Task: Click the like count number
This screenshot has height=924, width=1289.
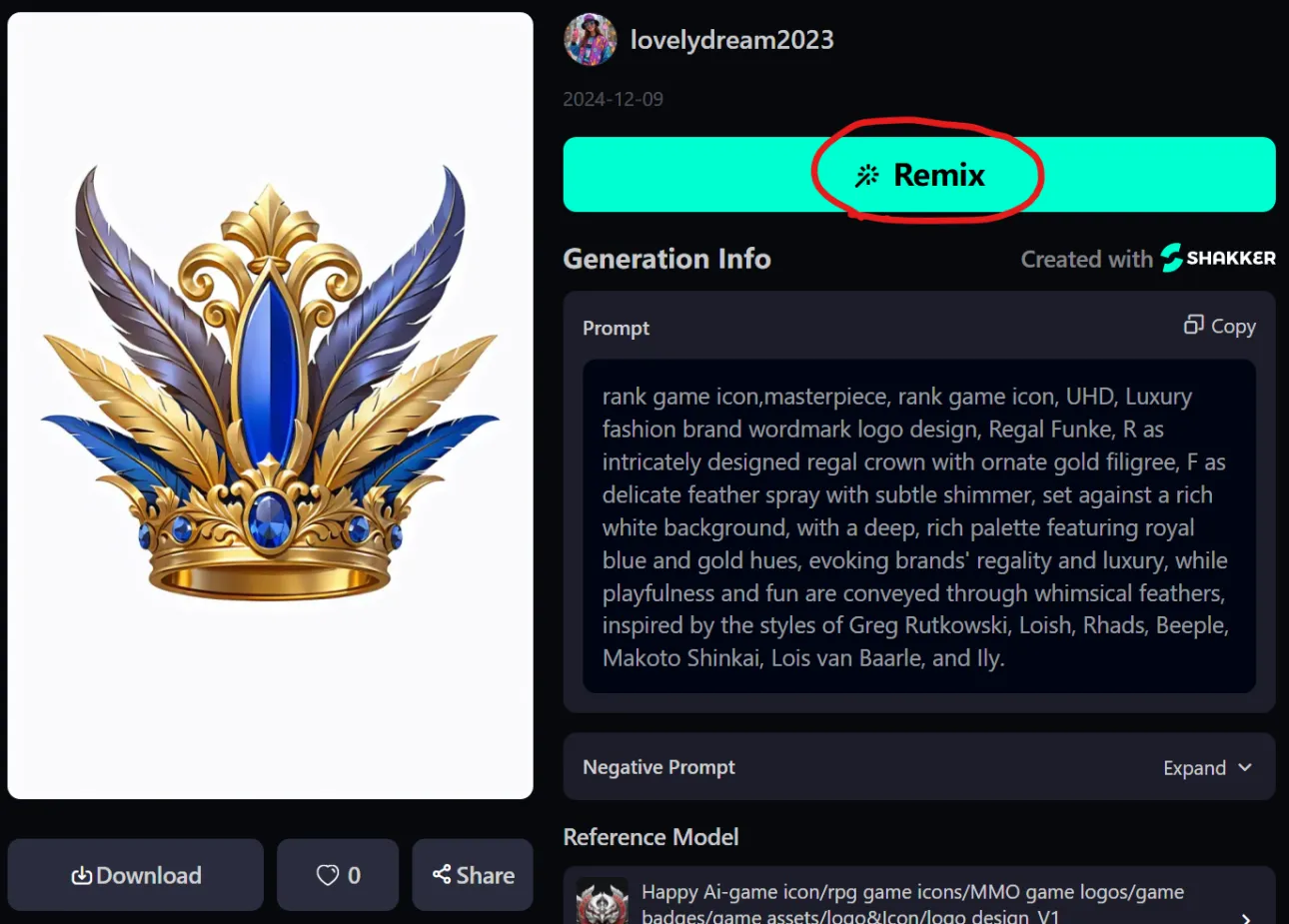Action: [x=354, y=875]
